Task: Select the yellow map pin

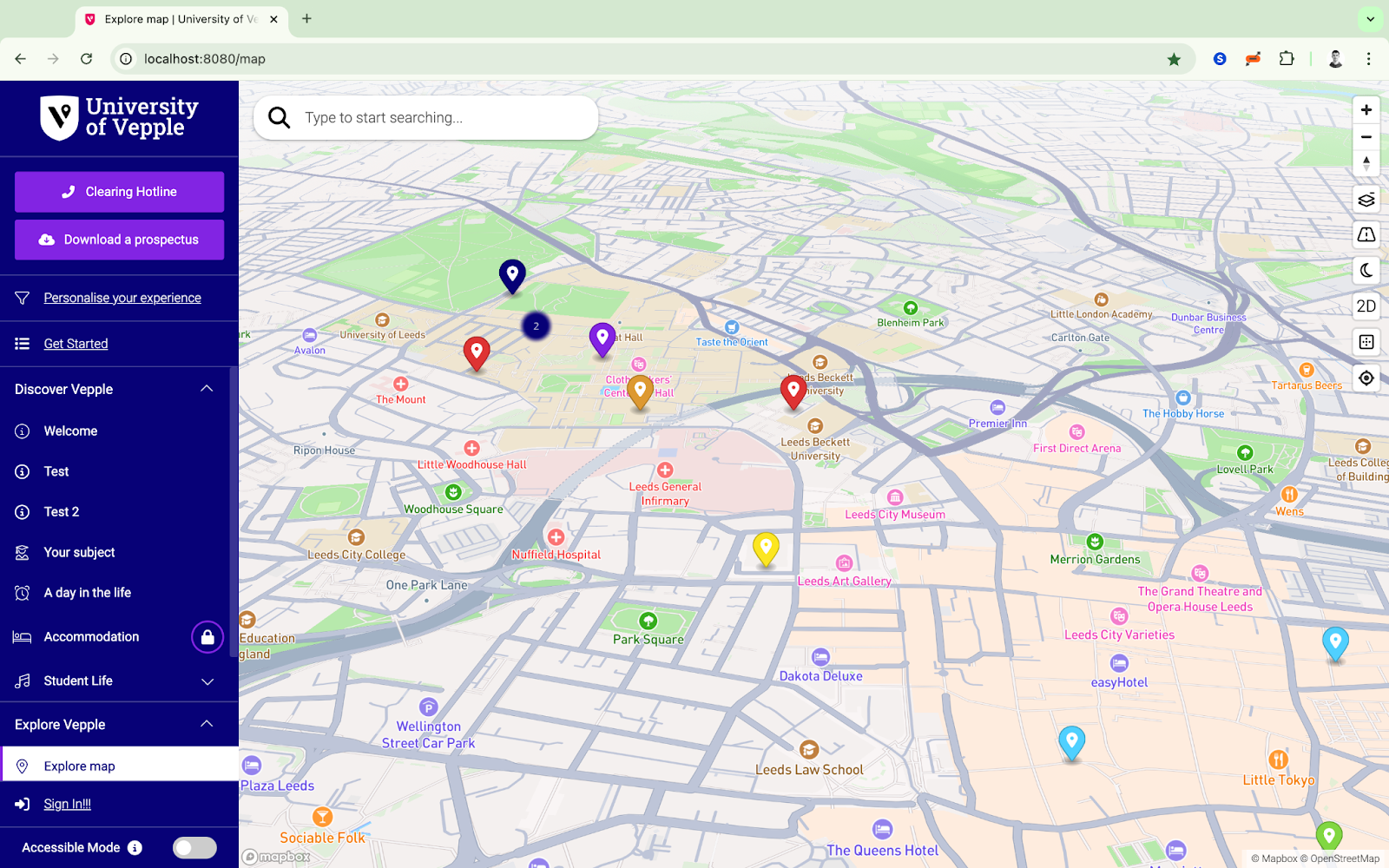Action: [766, 549]
